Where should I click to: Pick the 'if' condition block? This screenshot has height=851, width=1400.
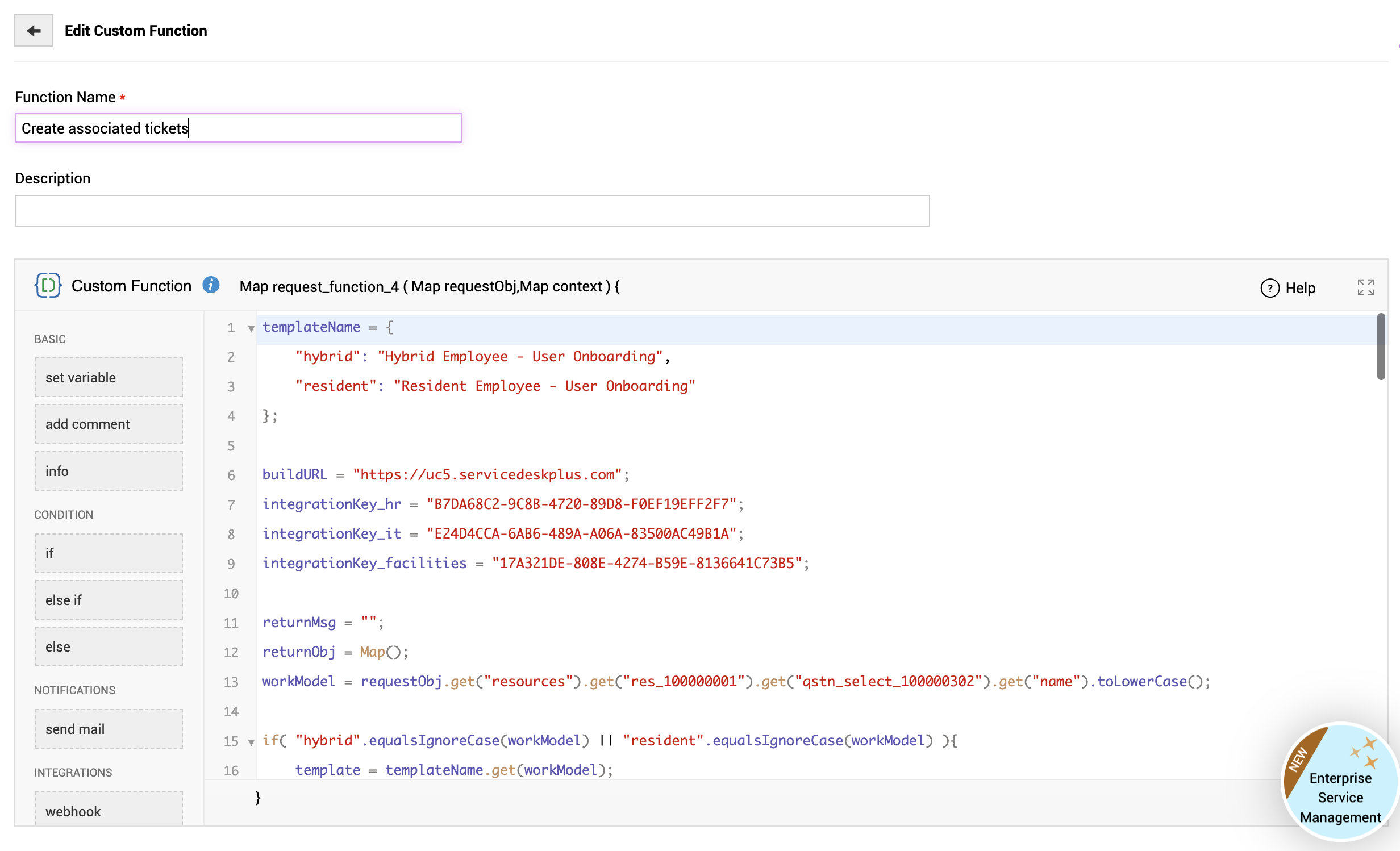109,553
